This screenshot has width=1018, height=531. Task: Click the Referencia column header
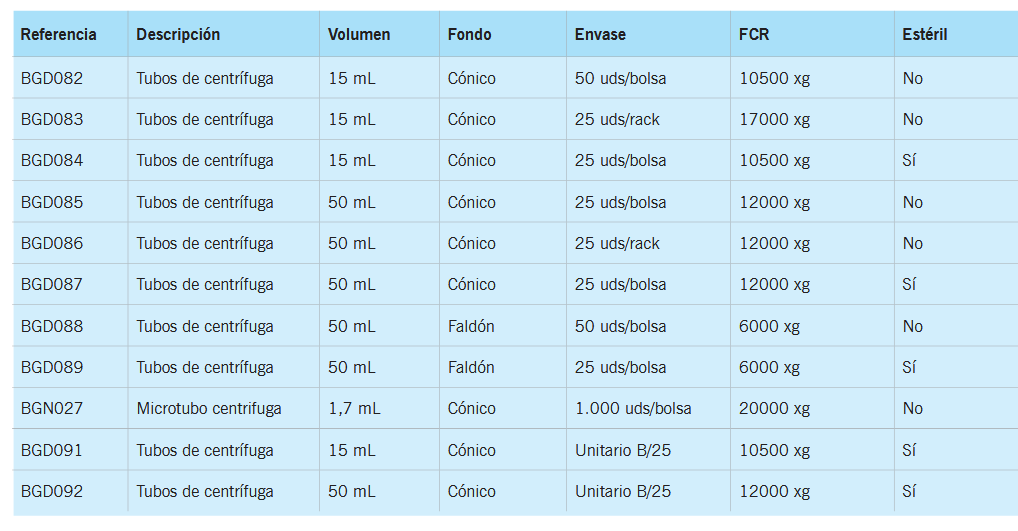coord(59,35)
